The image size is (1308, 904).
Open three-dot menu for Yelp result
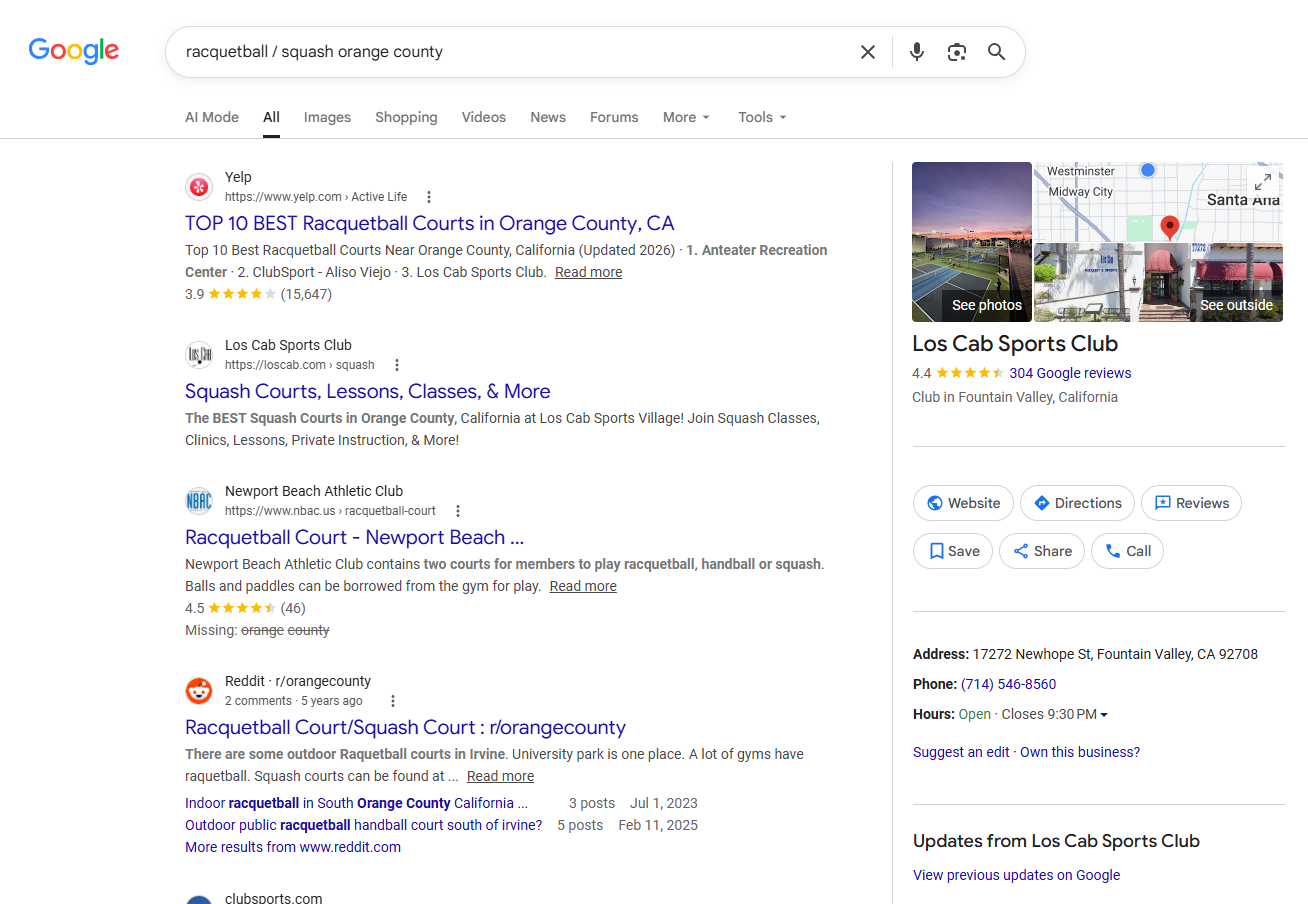point(429,197)
